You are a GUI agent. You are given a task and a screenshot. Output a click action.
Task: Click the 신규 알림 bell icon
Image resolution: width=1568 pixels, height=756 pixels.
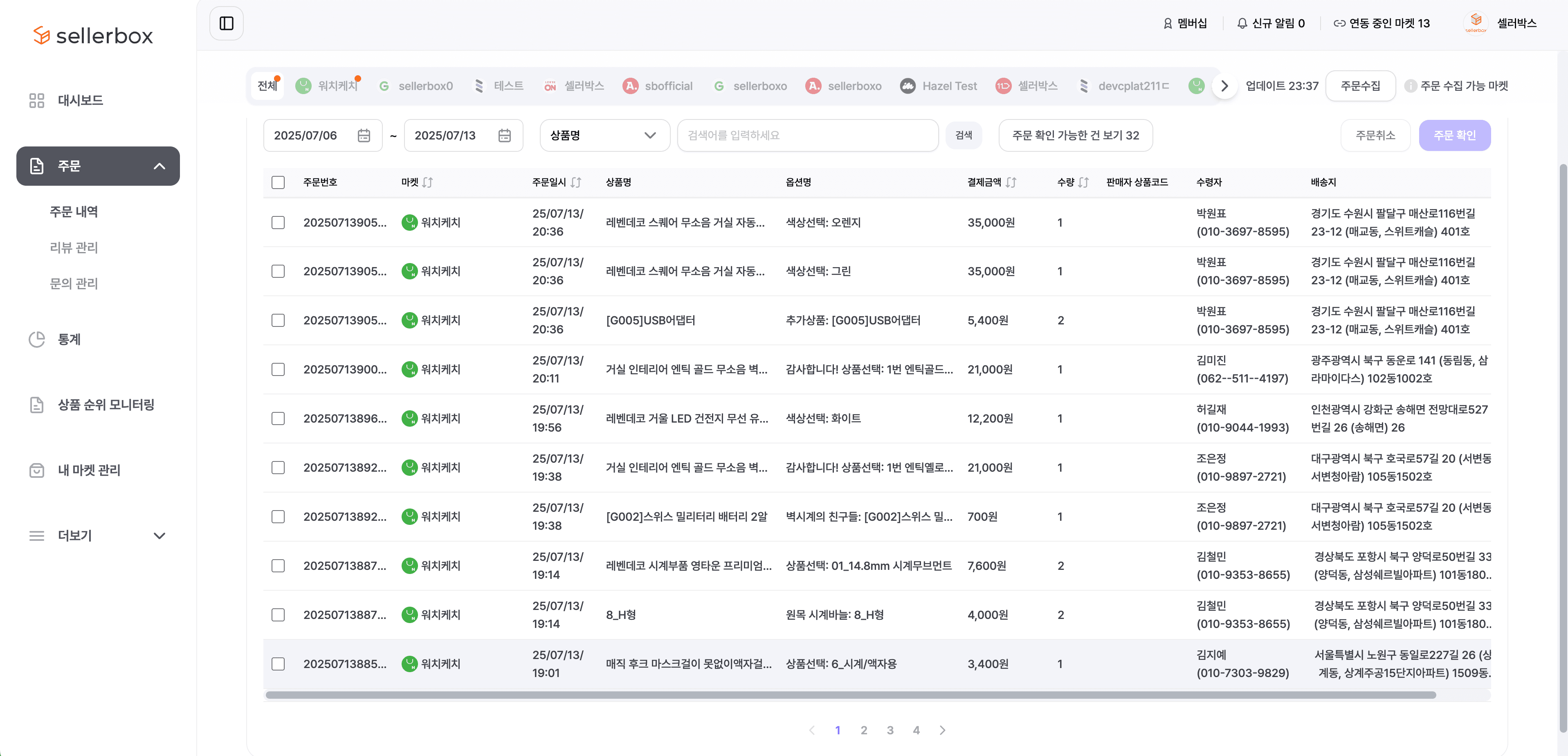1242,23
